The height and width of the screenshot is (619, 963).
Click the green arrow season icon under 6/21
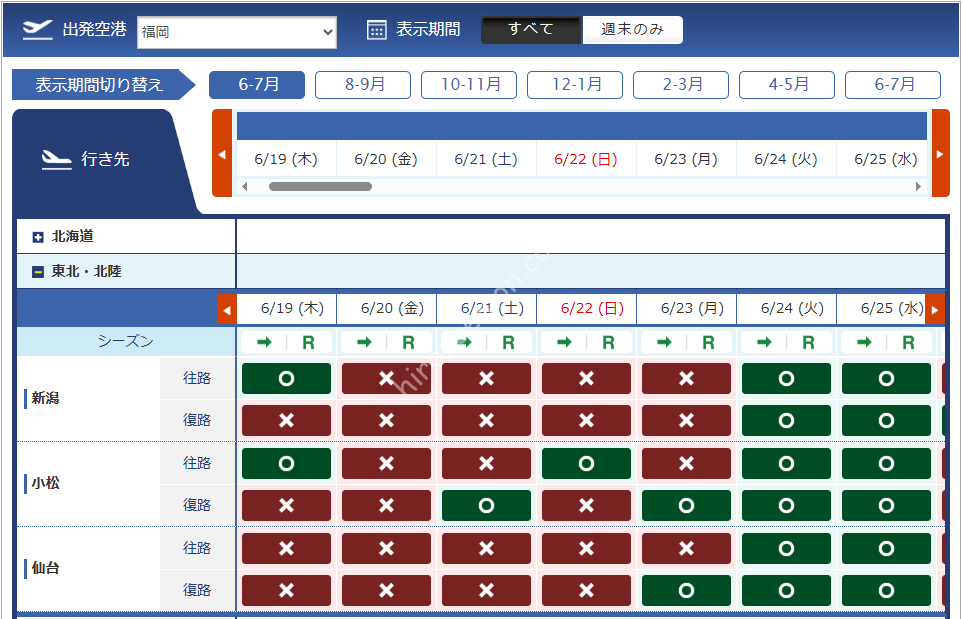click(x=464, y=343)
